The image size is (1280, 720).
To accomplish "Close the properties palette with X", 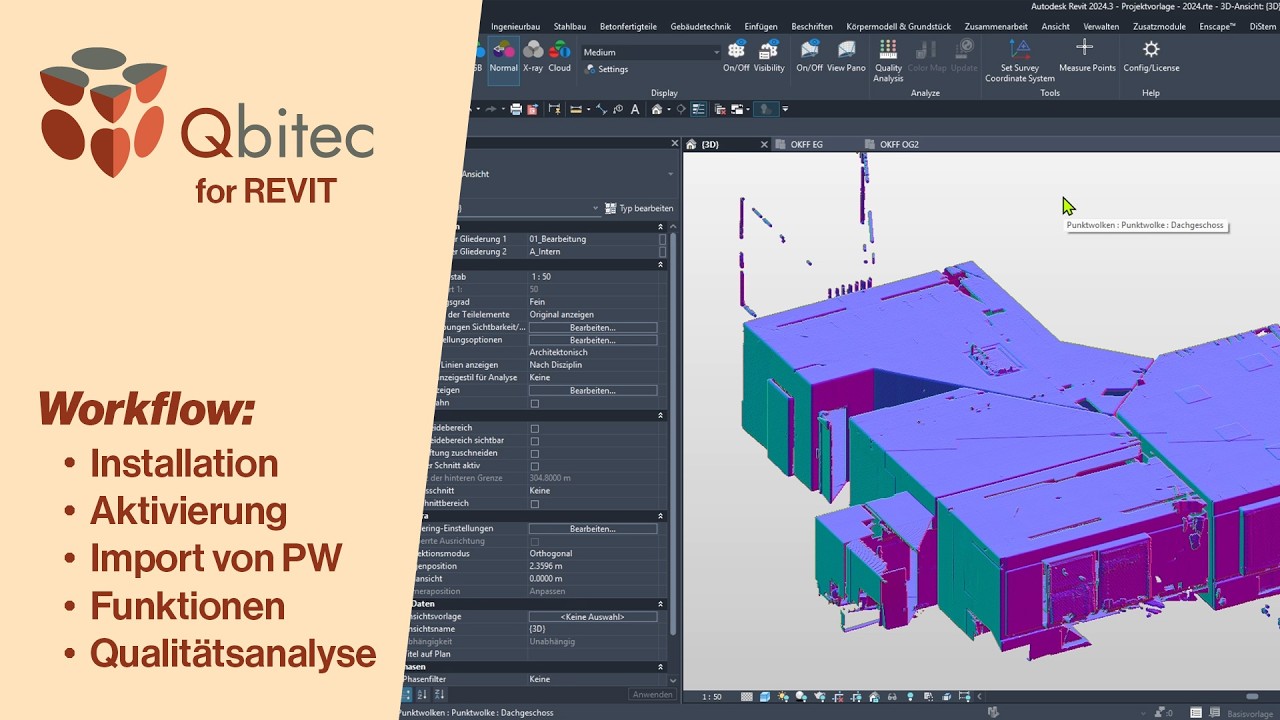I will tap(675, 144).
